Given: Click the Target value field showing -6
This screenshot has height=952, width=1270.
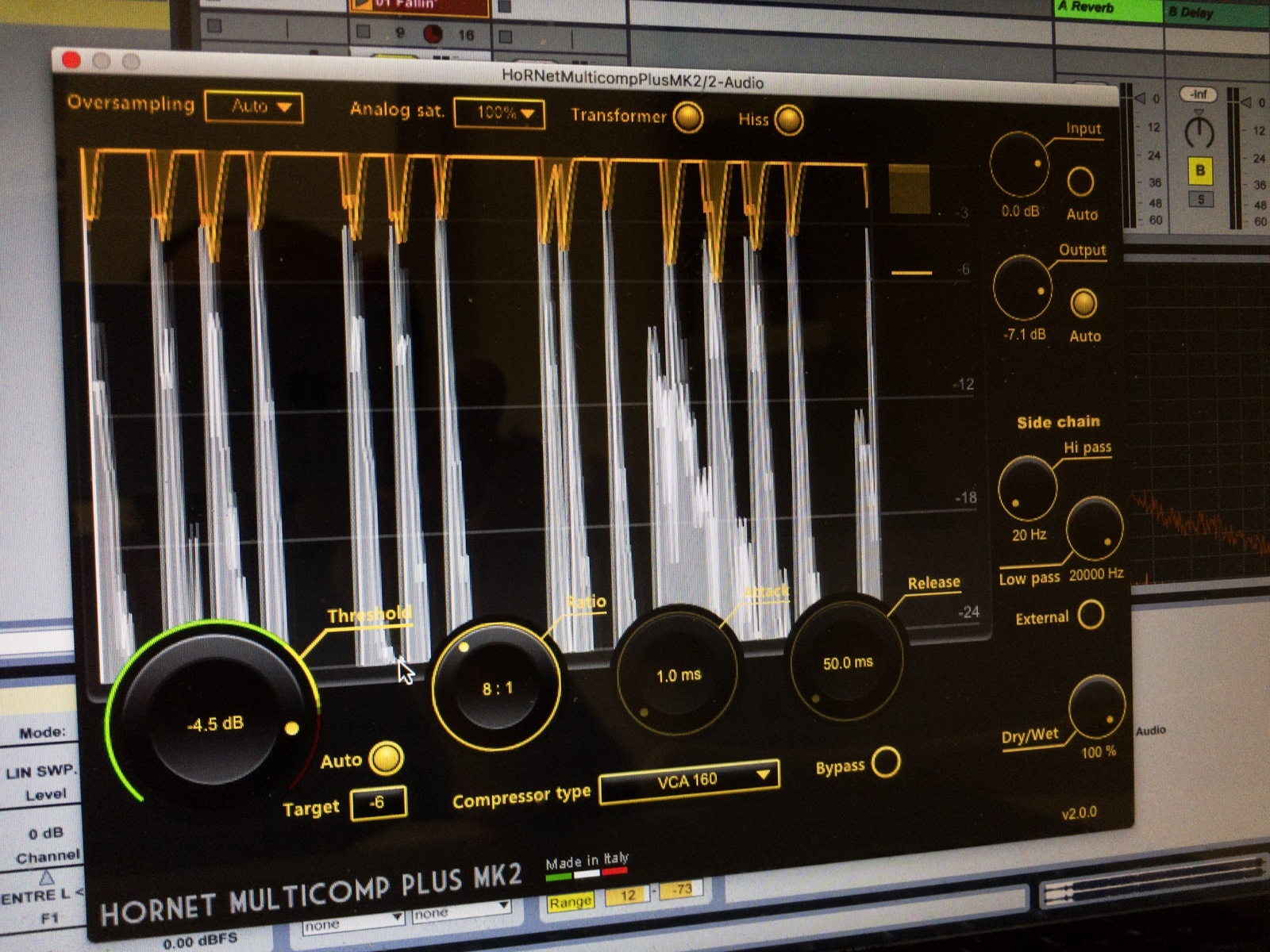Looking at the screenshot, I should tap(378, 803).
